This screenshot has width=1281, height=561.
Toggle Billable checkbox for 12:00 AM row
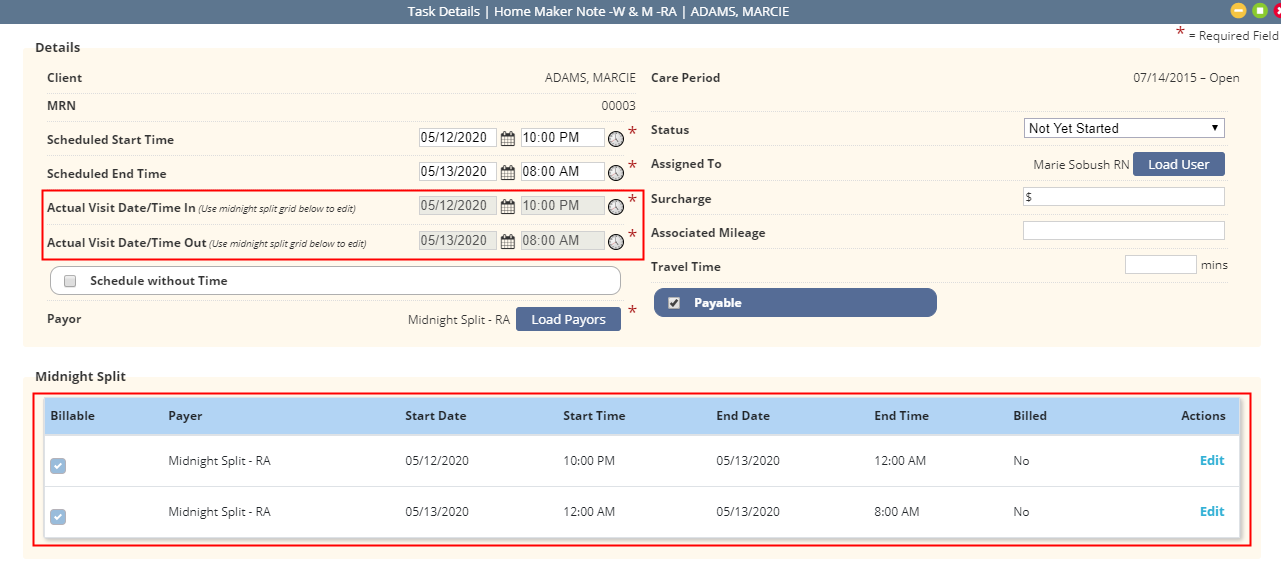pyautogui.click(x=58, y=517)
